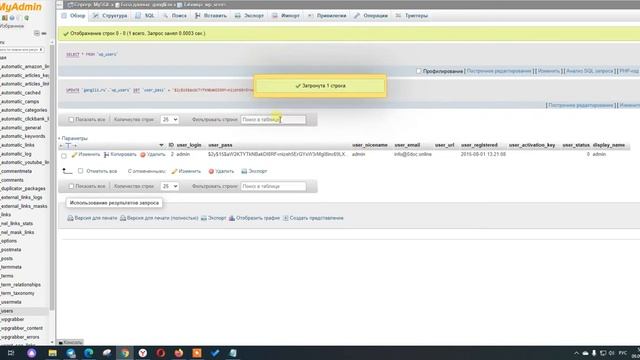Click Создать представление link
Screen dimensions: 640x360
313,218
